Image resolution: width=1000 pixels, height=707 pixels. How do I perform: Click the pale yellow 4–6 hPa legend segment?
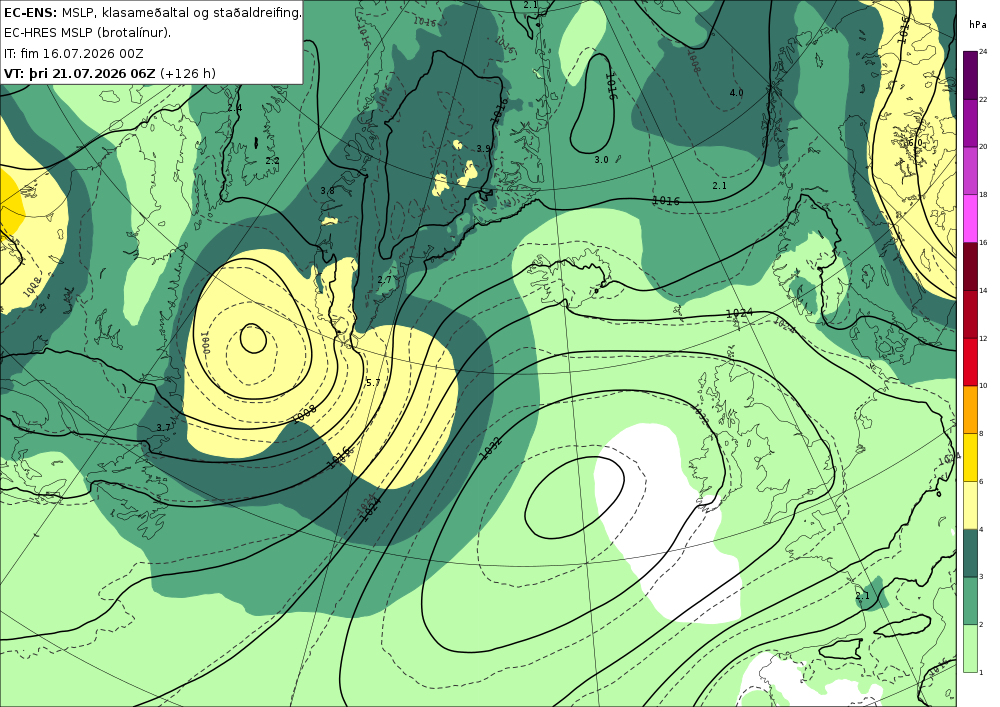click(971, 505)
